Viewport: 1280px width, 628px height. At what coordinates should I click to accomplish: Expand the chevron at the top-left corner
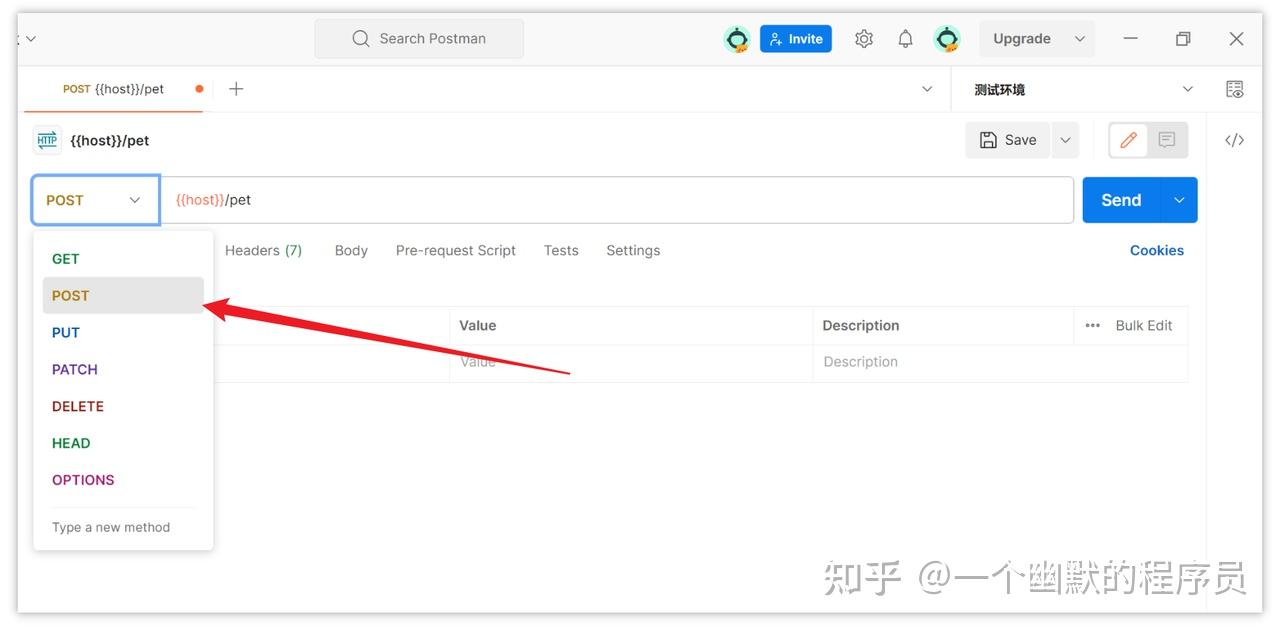(30, 39)
